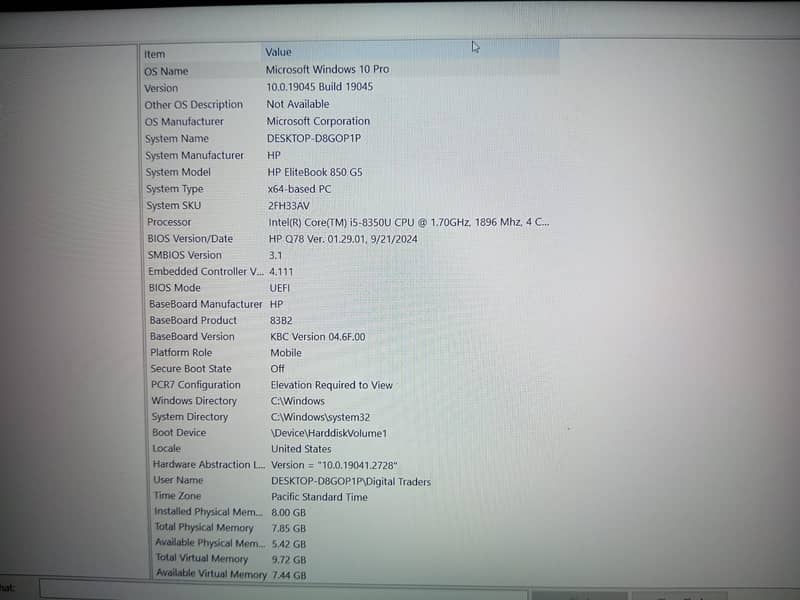The image size is (800, 600).
Task: Select the Windows Directory row label
Action: (x=194, y=401)
